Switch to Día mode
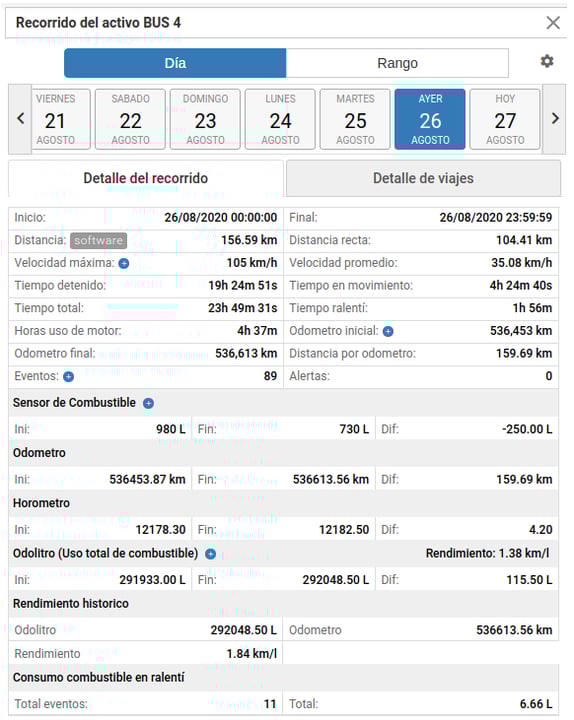 point(175,63)
